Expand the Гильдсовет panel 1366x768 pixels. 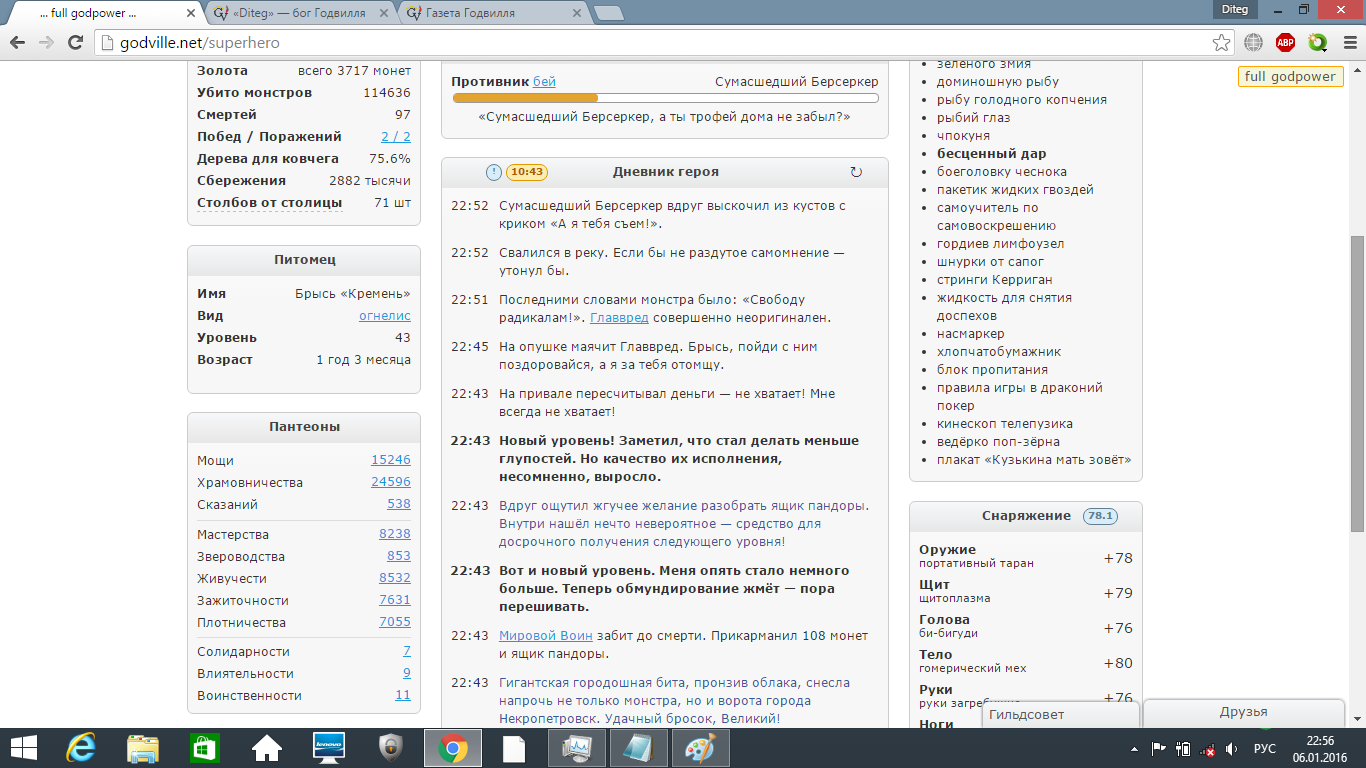[1058, 714]
